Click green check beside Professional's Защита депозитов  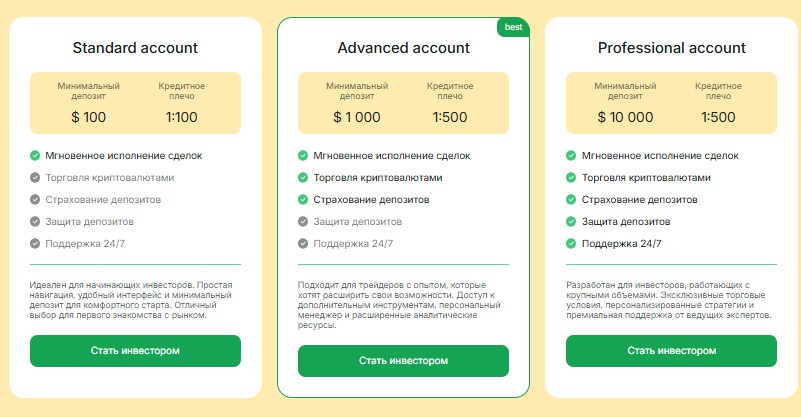click(571, 221)
